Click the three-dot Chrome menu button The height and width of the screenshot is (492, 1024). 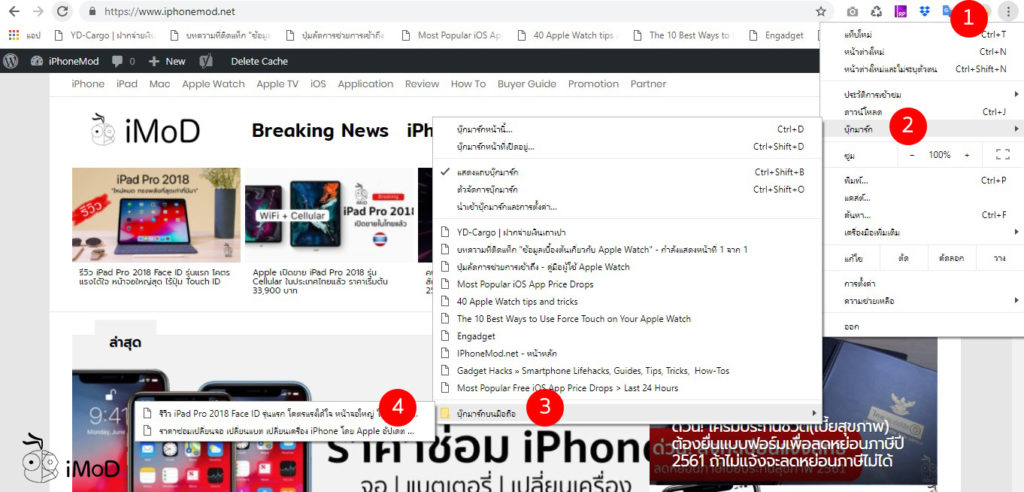[1009, 12]
